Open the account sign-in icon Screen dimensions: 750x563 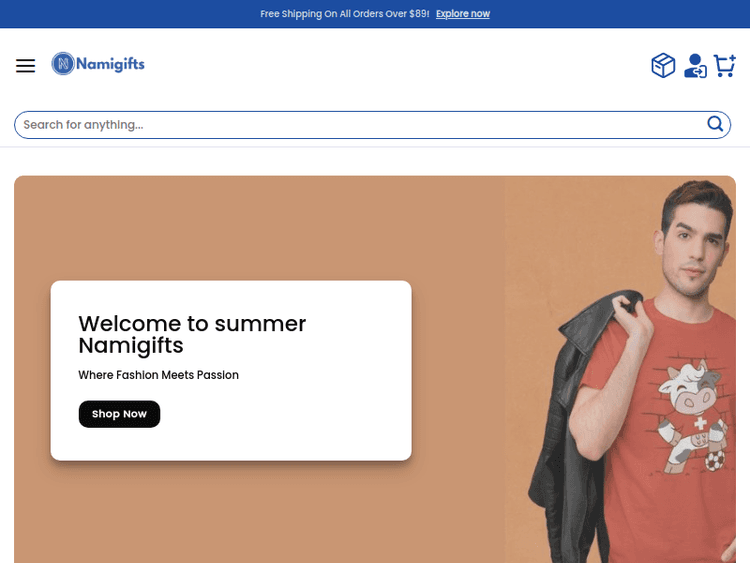click(x=695, y=66)
